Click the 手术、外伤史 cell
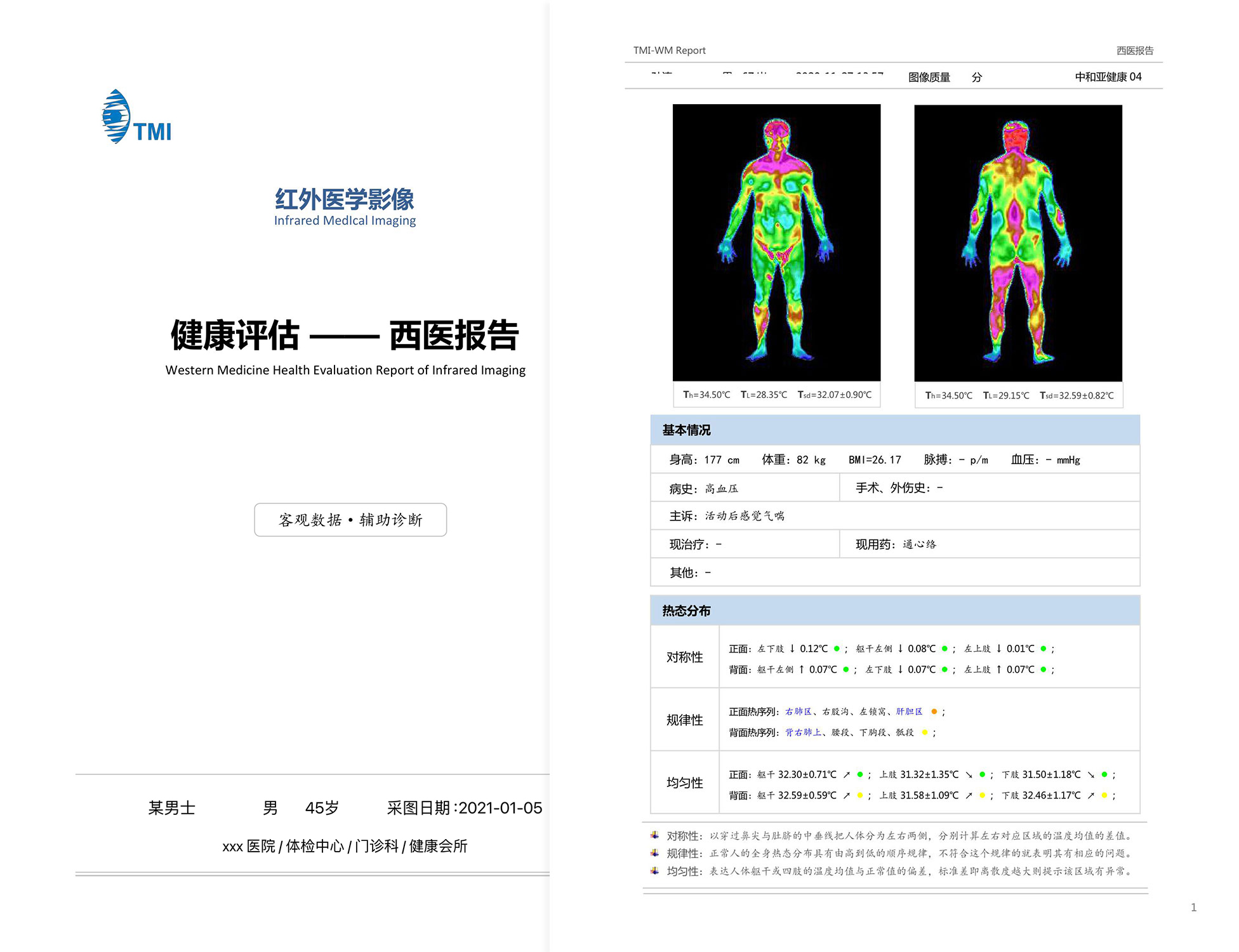This screenshot has width=1239, height=952. click(x=990, y=488)
